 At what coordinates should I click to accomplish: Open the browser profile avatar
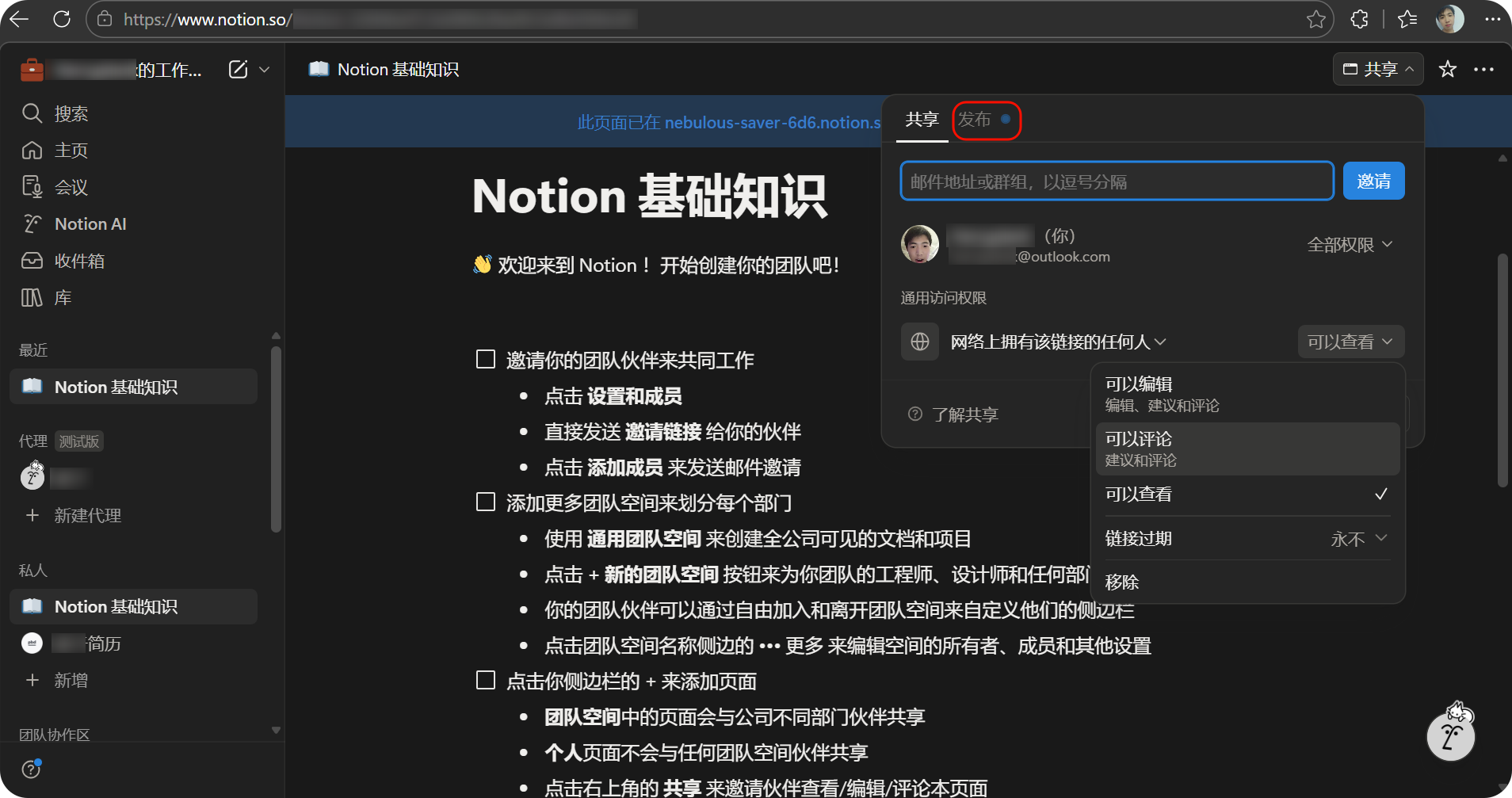point(1449,19)
